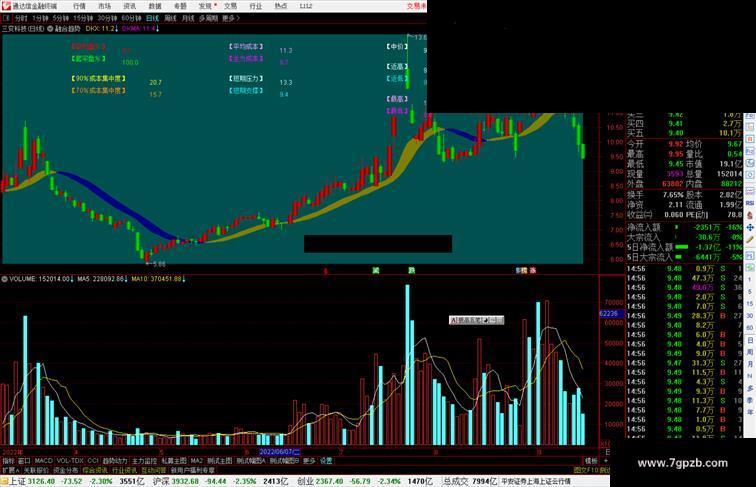
Task: Open the 资金分布 tab
Action: coord(66,470)
